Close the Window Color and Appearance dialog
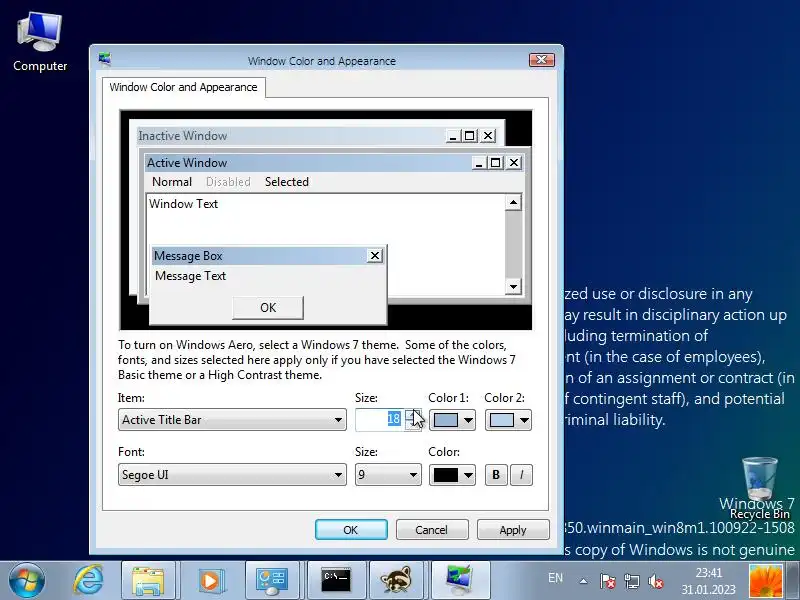This screenshot has height=600, width=800. pos(541,60)
